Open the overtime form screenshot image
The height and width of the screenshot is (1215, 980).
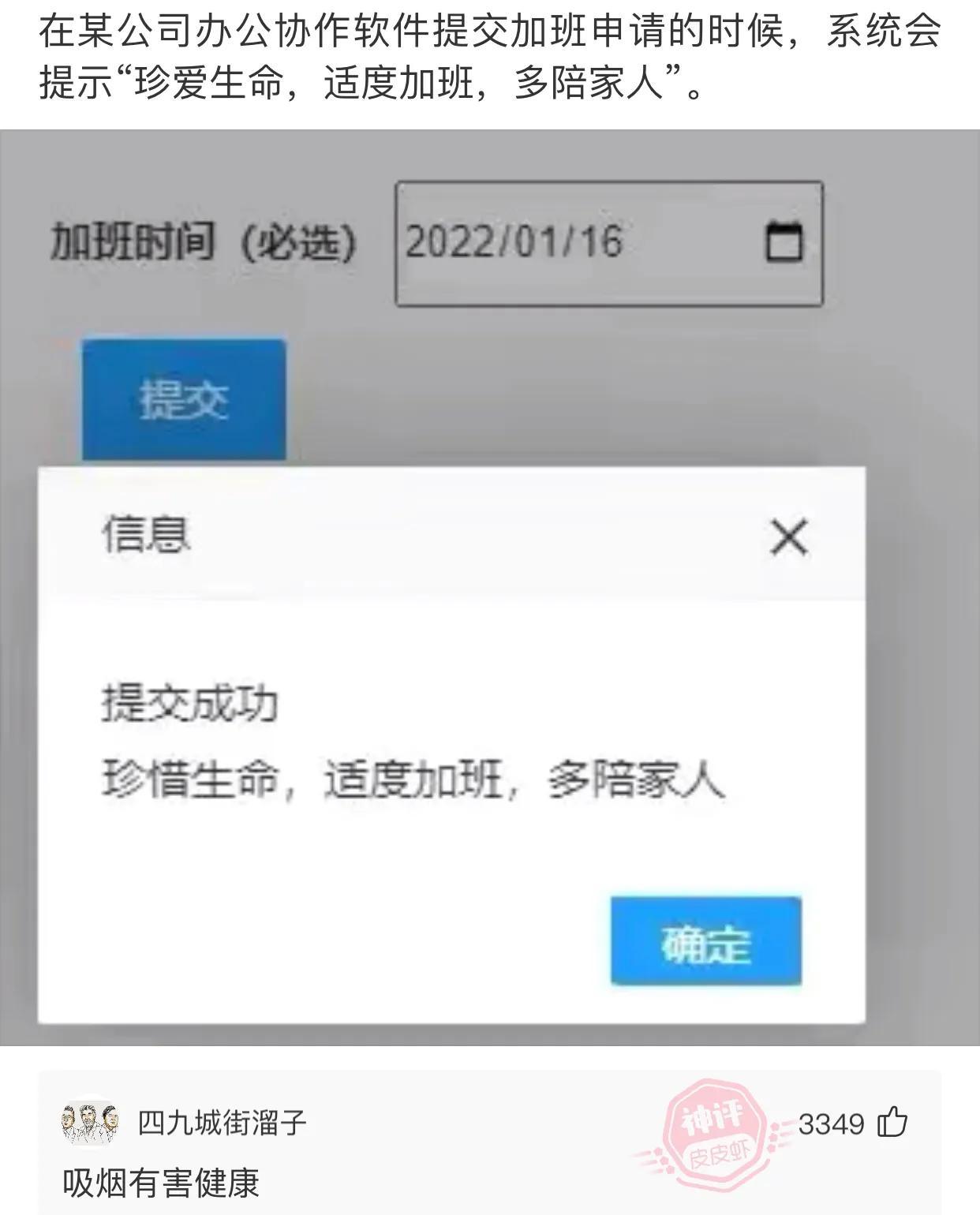point(490,588)
